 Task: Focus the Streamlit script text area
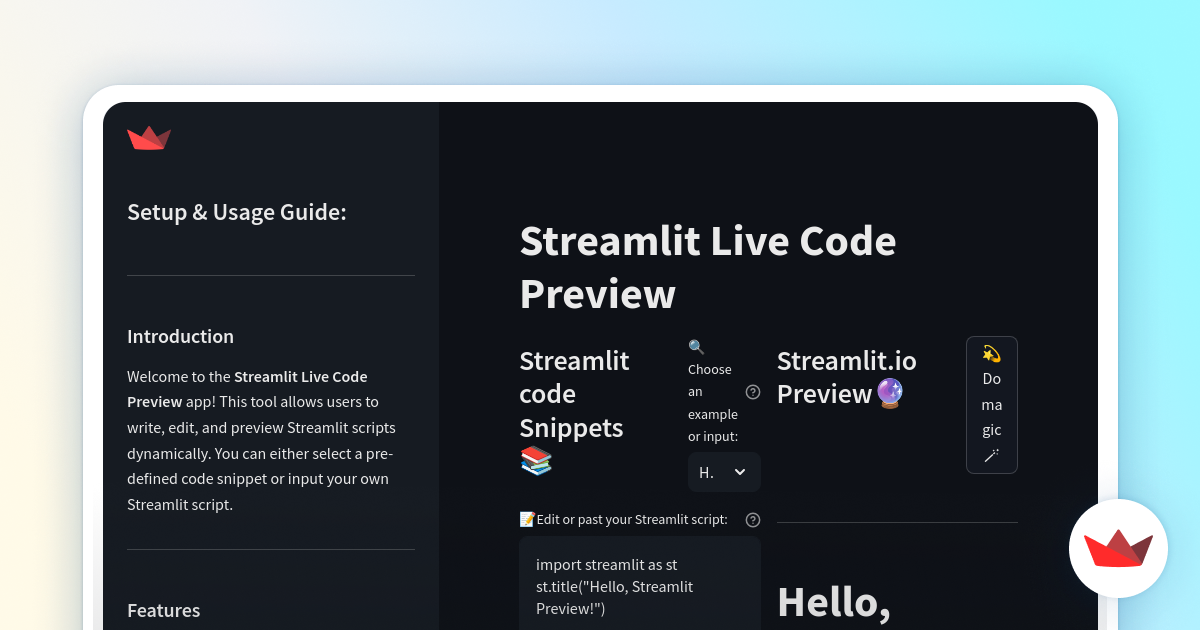640,583
